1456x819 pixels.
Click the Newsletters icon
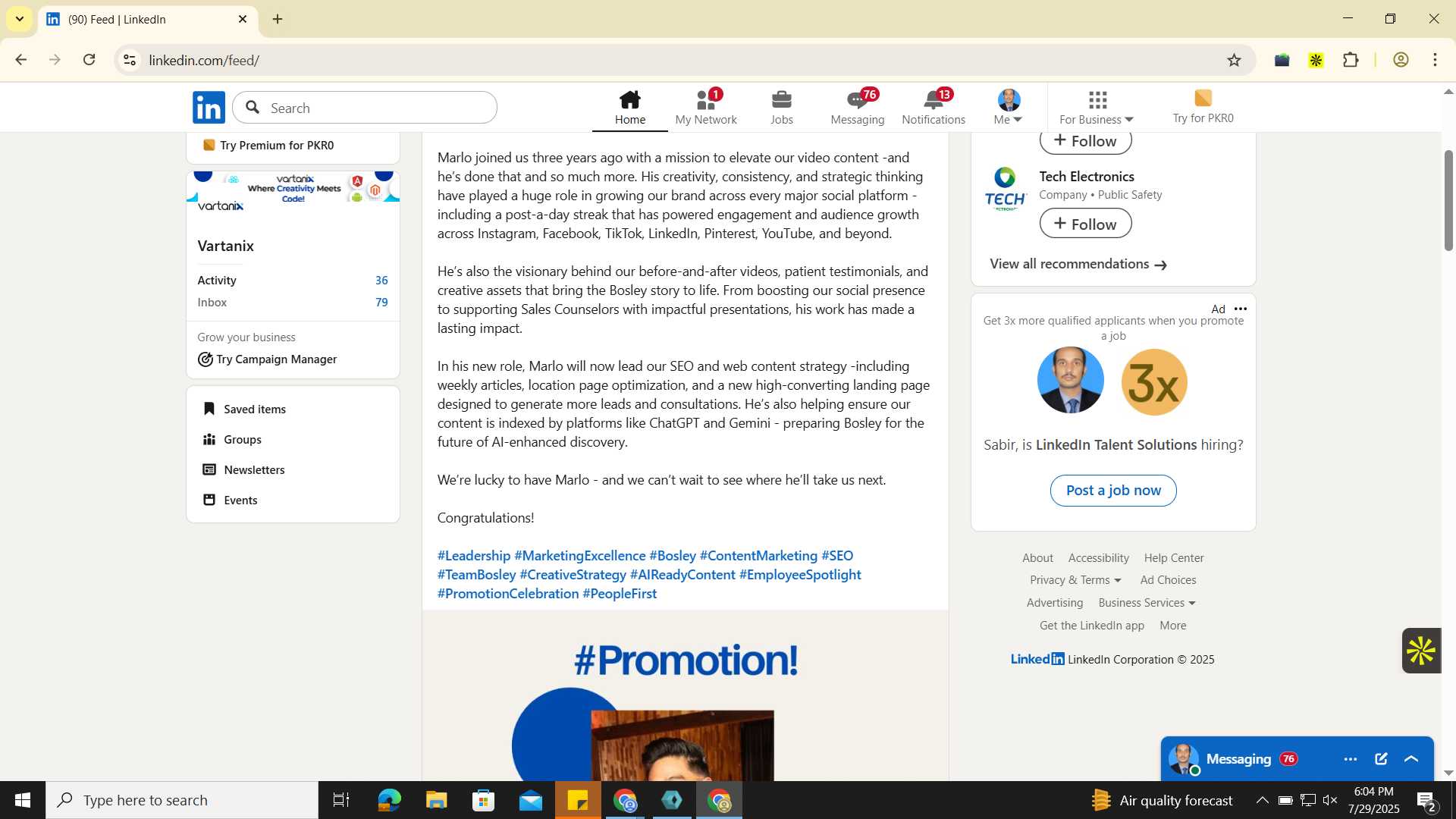(x=209, y=469)
